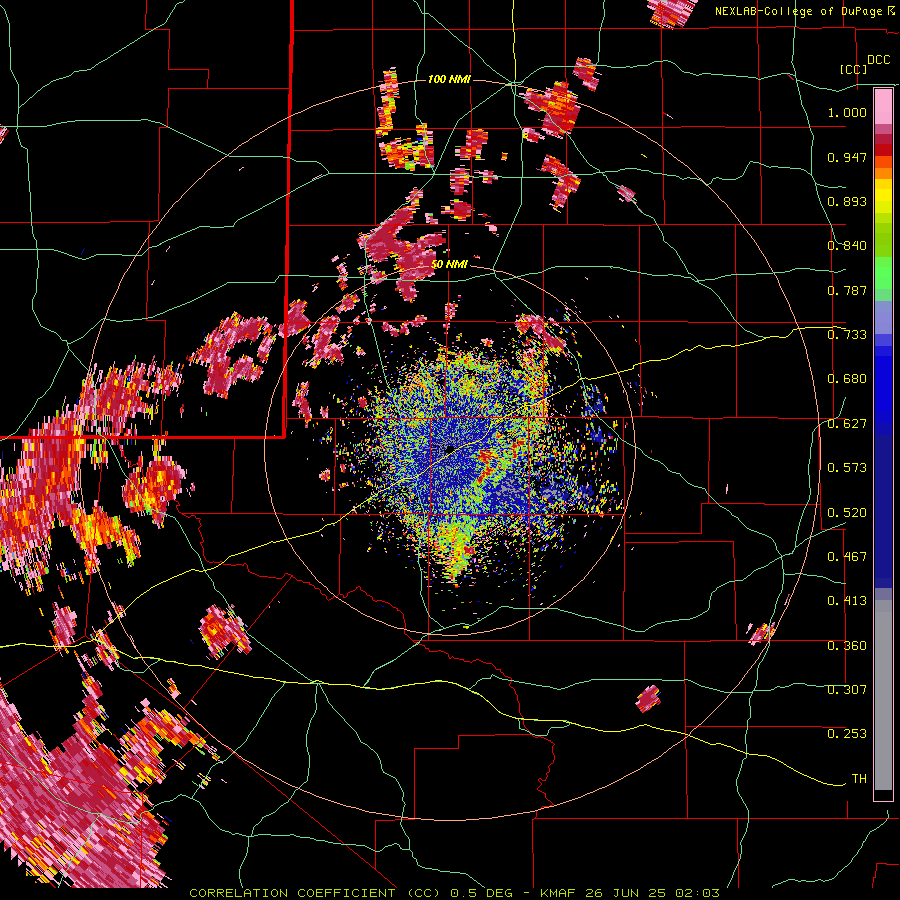
Task: Select the 0.787 scale value
Action: pyautogui.click(x=847, y=290)
